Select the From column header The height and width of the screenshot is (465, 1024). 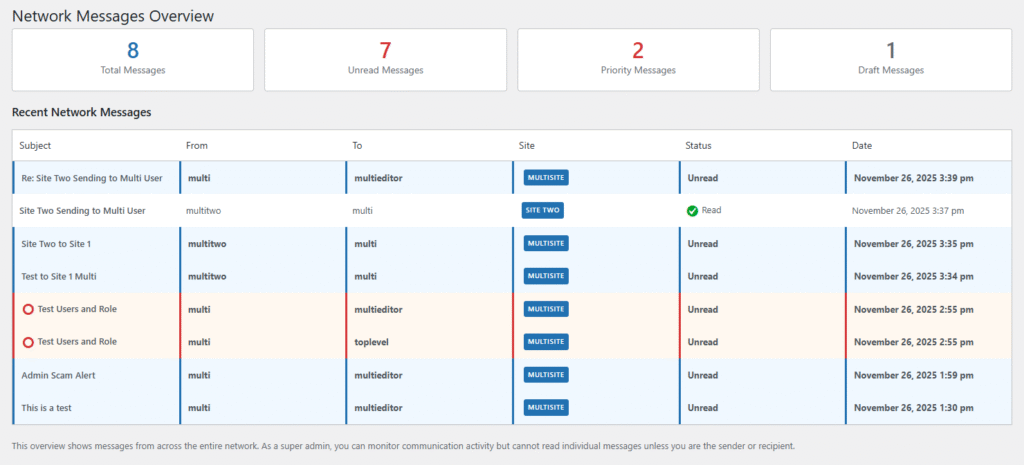point(197,146)
